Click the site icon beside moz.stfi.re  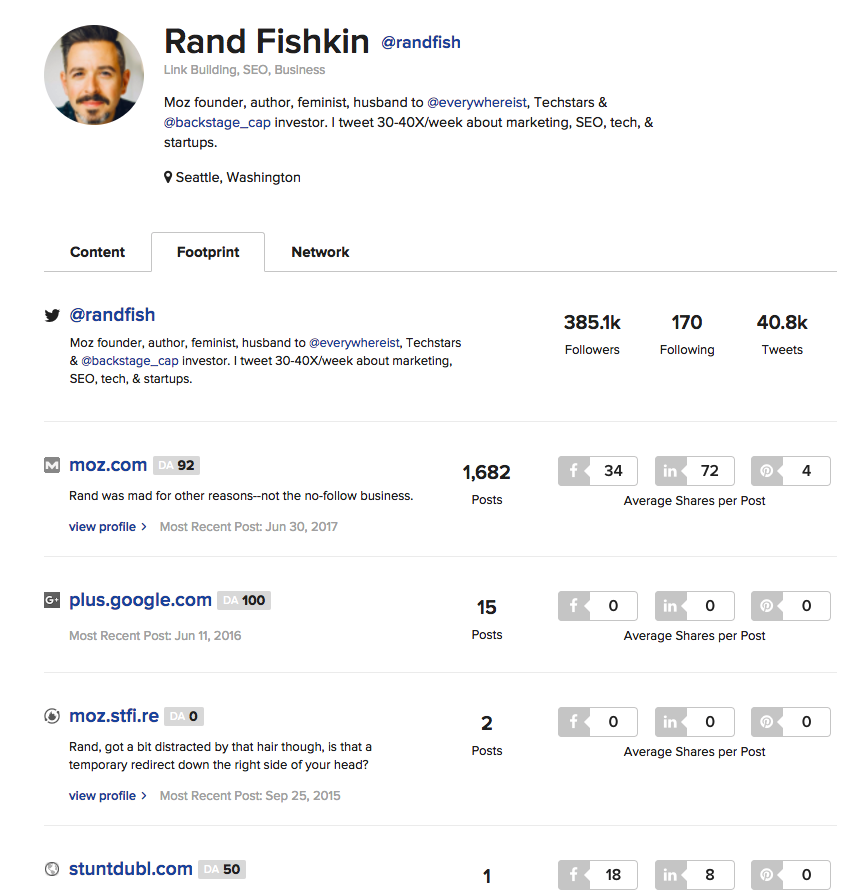pyautogui.click(x=52, y=716)
